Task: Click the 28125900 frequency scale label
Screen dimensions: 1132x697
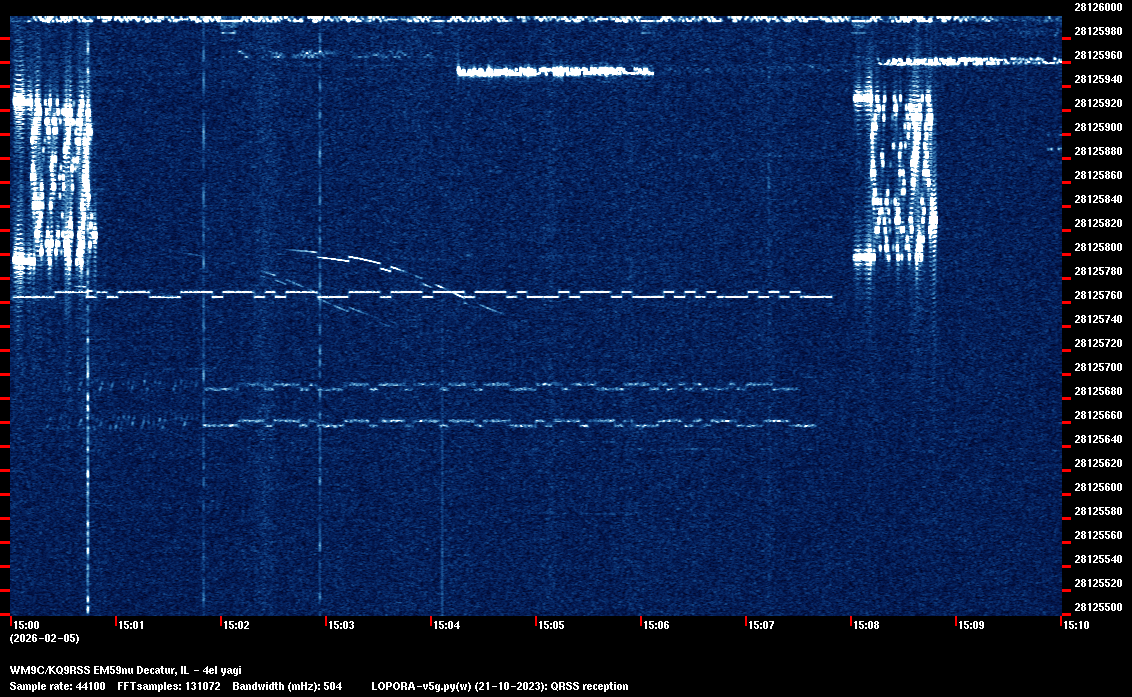Action: [x=1096, y=127]
